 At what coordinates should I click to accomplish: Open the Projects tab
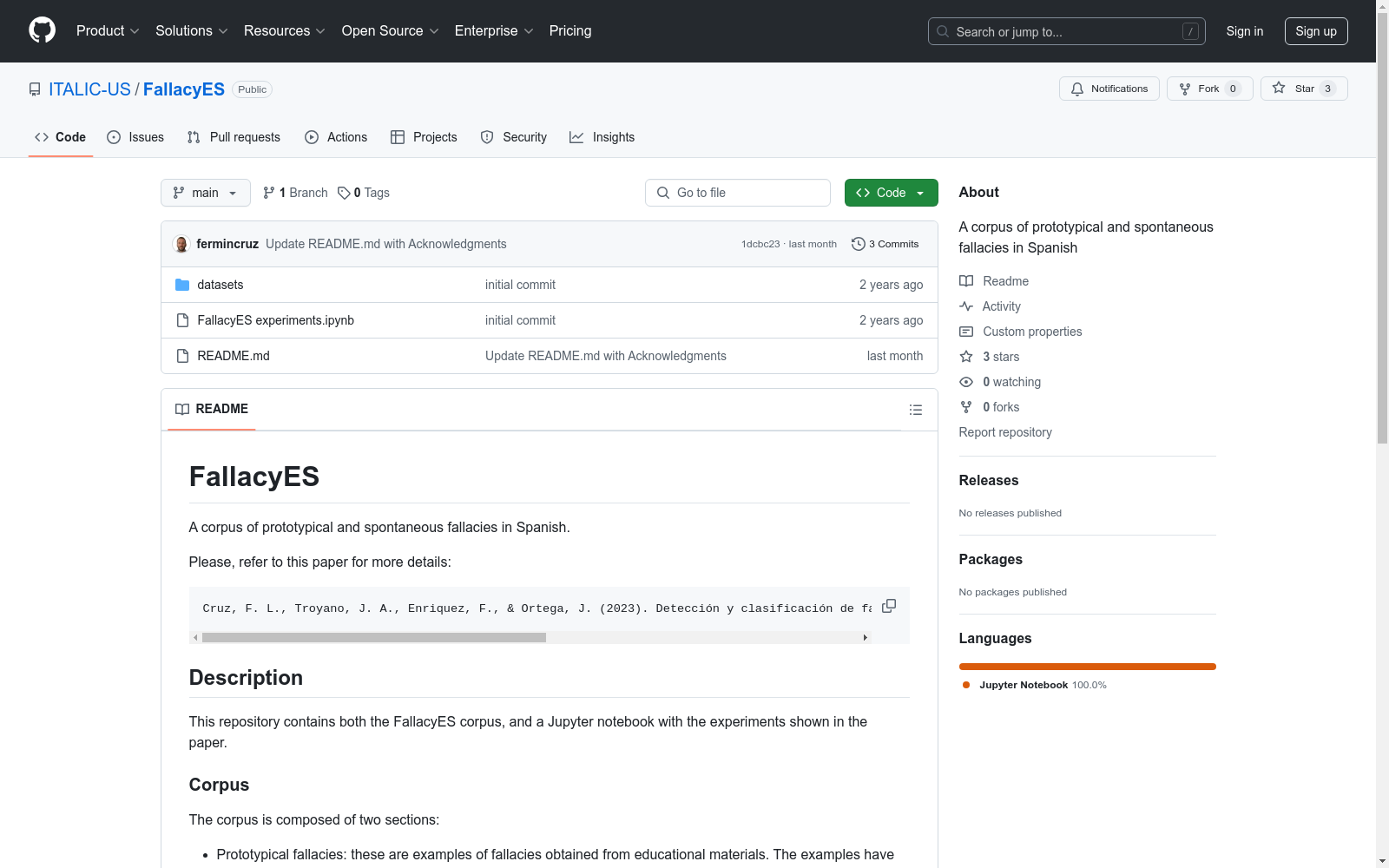[424, 137]
